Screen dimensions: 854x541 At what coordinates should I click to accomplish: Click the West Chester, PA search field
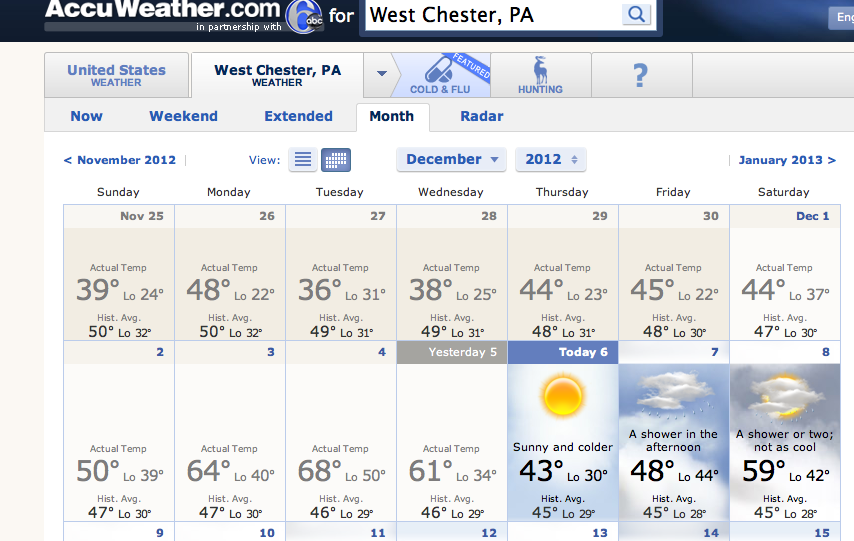(x=492, y=15)
